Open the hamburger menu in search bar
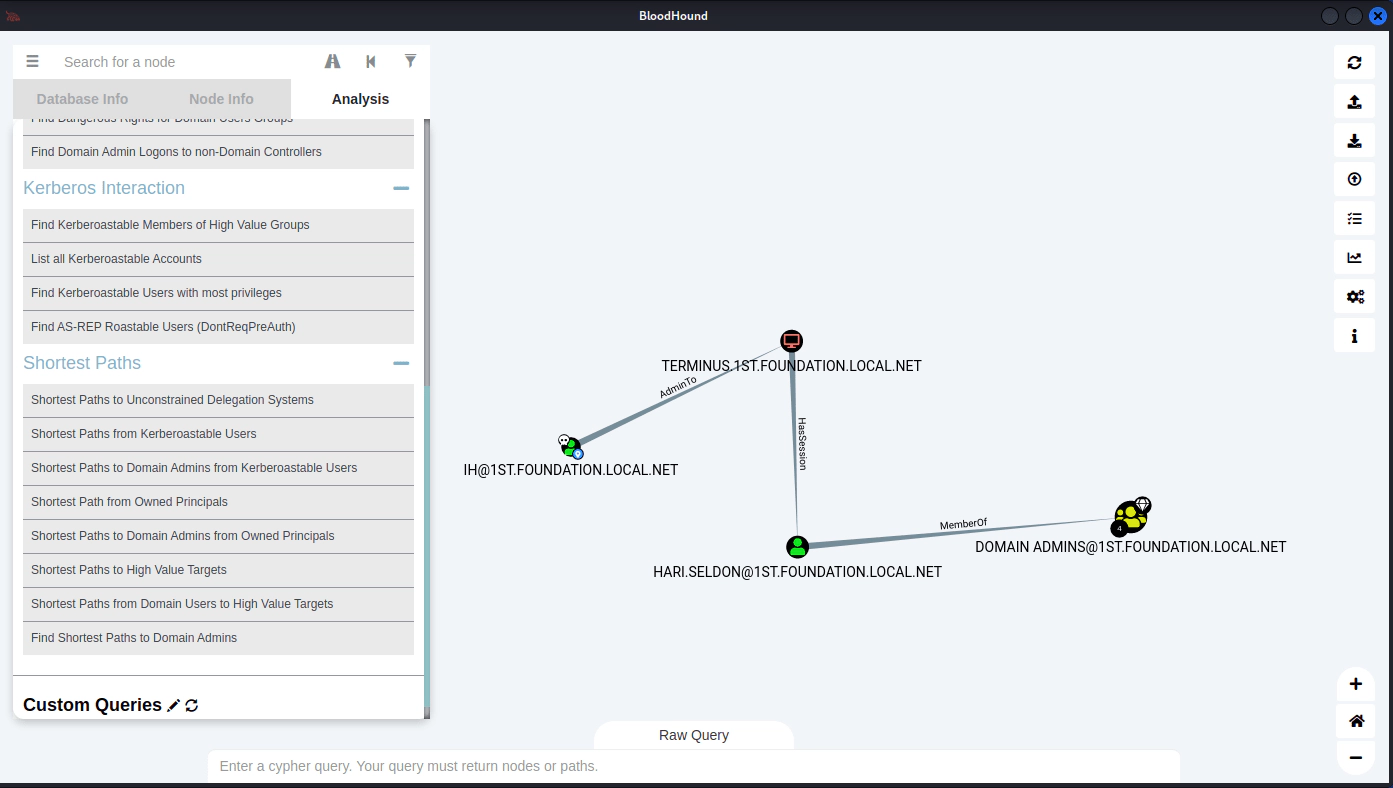The width and height of the screenshot is (1393, 788). [x=32, y=61]
